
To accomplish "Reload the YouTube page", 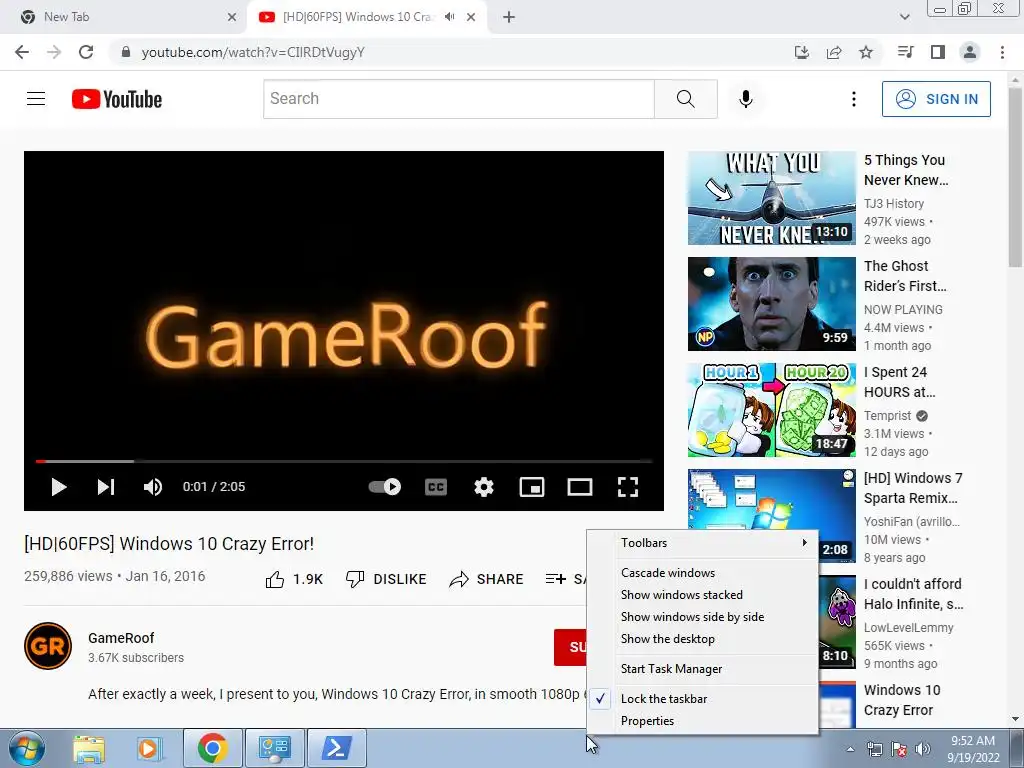I will pyautogui.click(x=86, y=52).
